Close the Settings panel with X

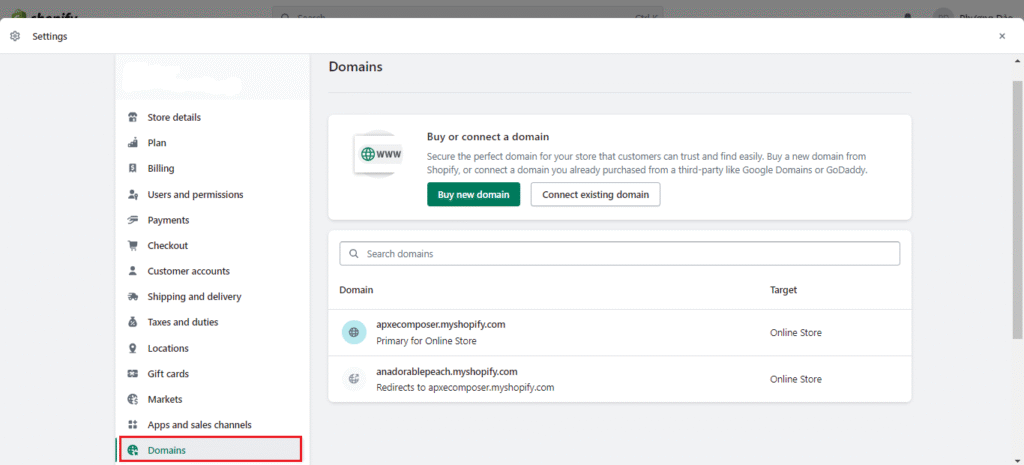tap(1002, 36)
